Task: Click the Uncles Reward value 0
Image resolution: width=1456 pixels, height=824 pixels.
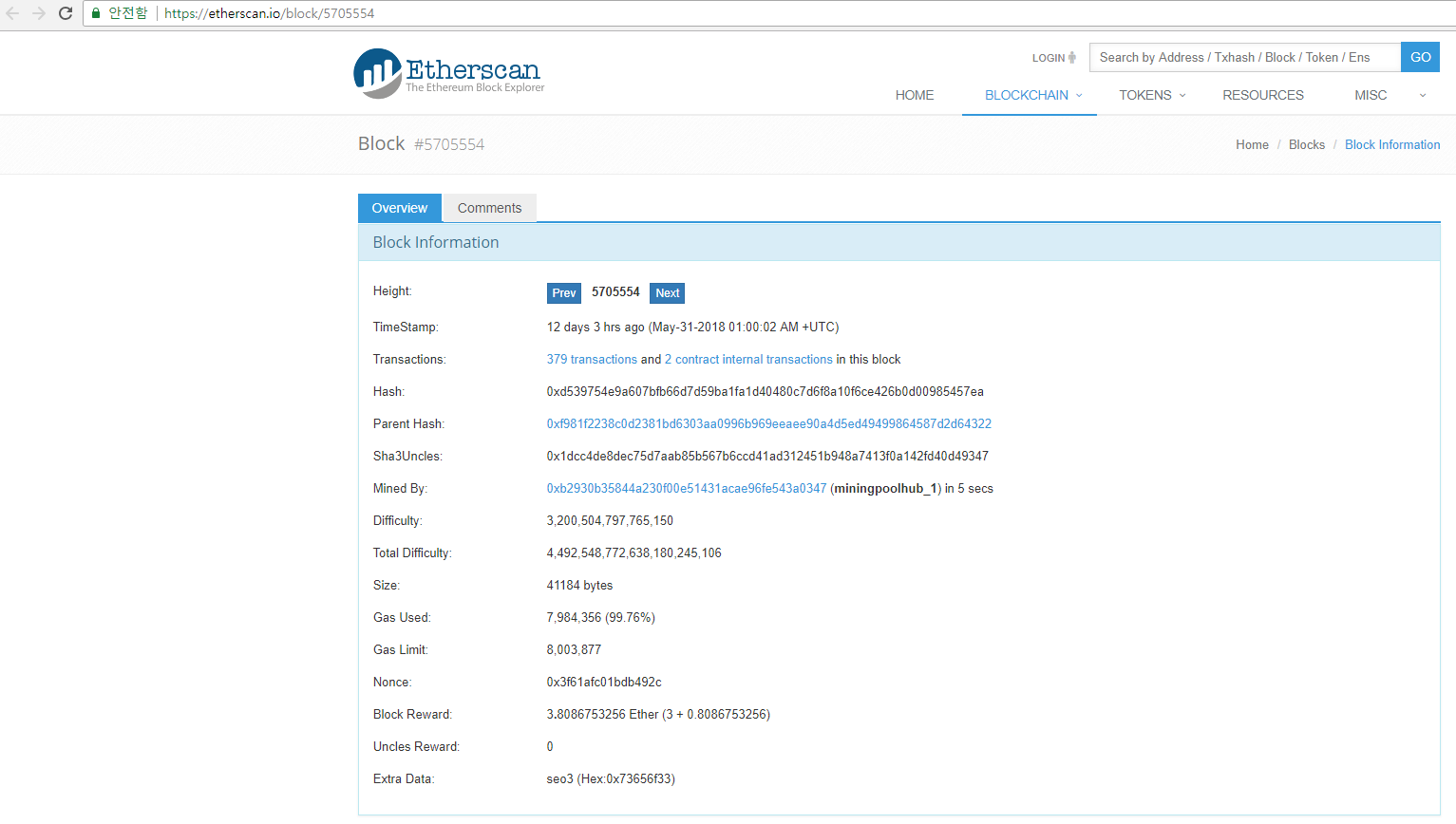Action: 550,747
